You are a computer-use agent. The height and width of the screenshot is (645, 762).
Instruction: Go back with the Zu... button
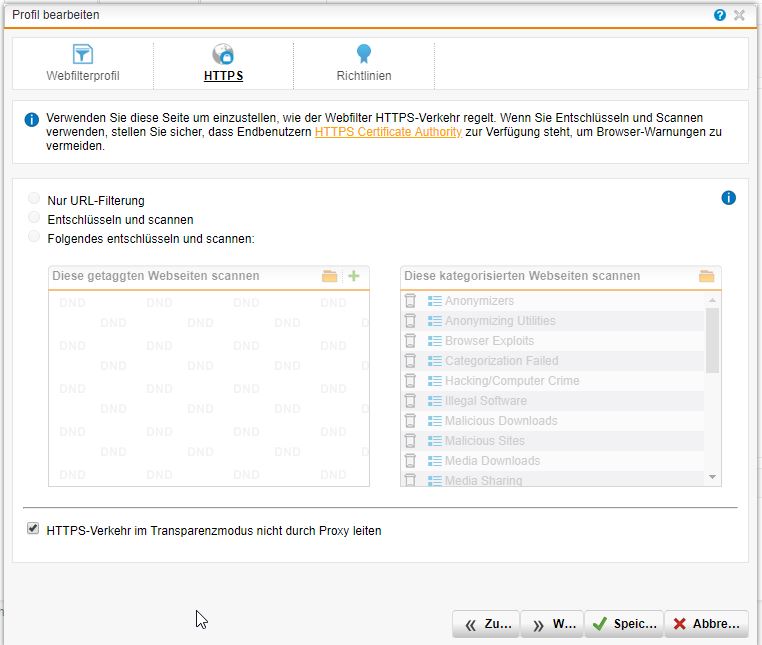(485, 624)
